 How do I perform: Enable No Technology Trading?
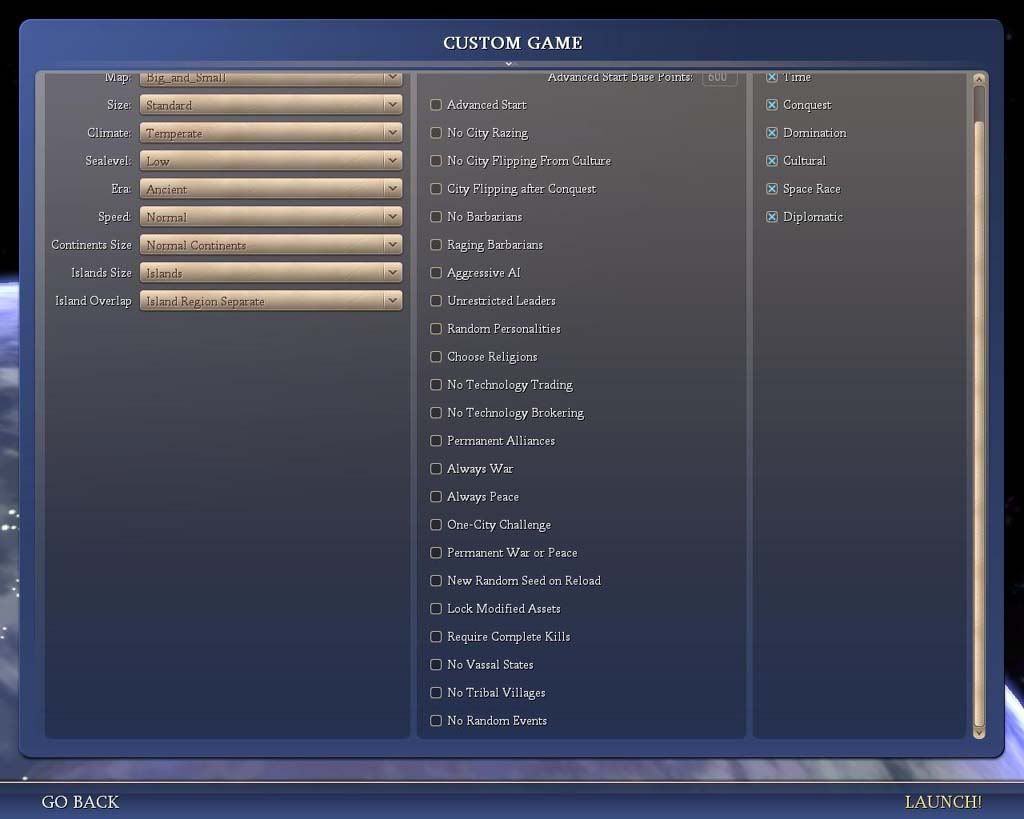point(436,385)
